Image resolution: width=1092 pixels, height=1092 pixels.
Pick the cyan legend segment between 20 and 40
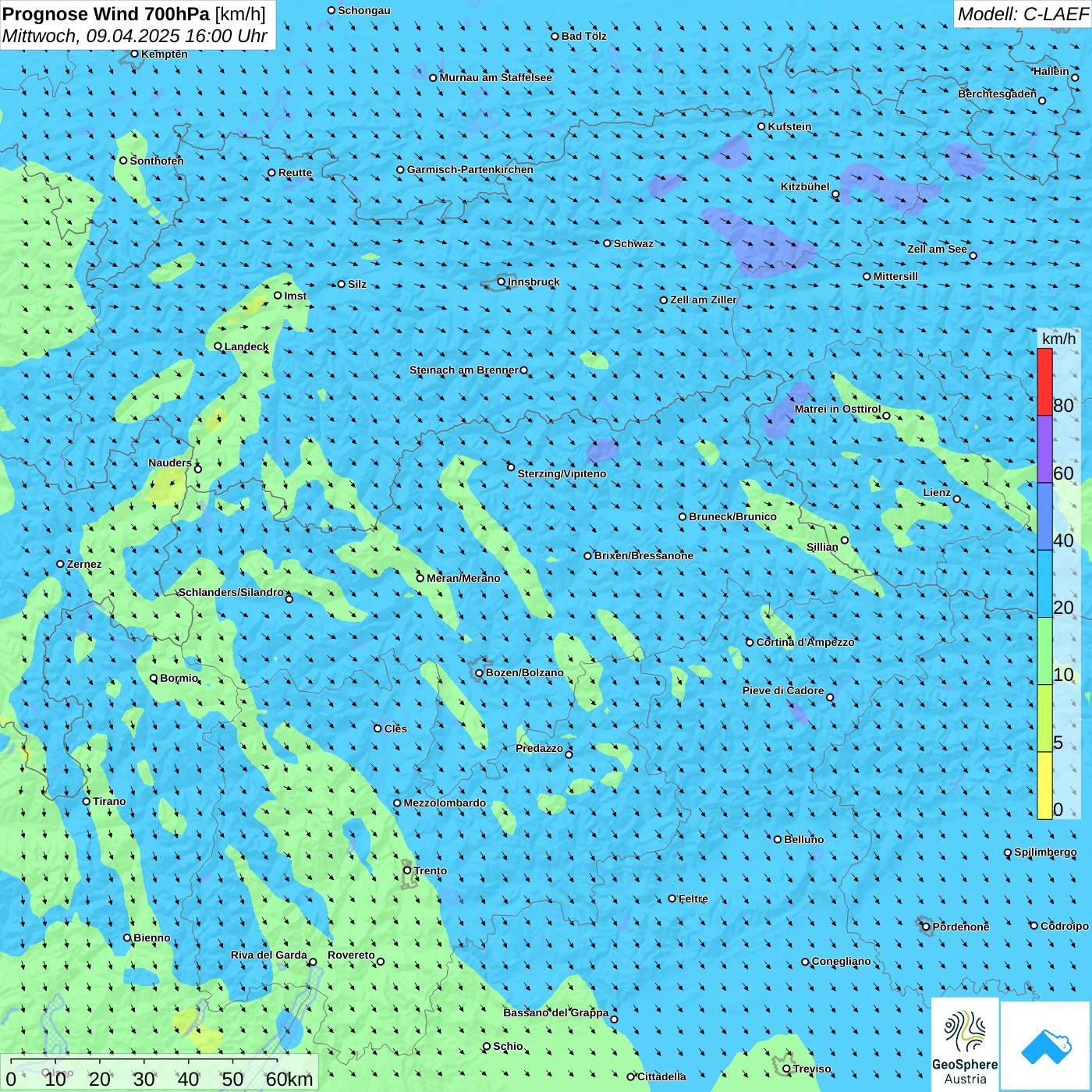pos(1044,584)
